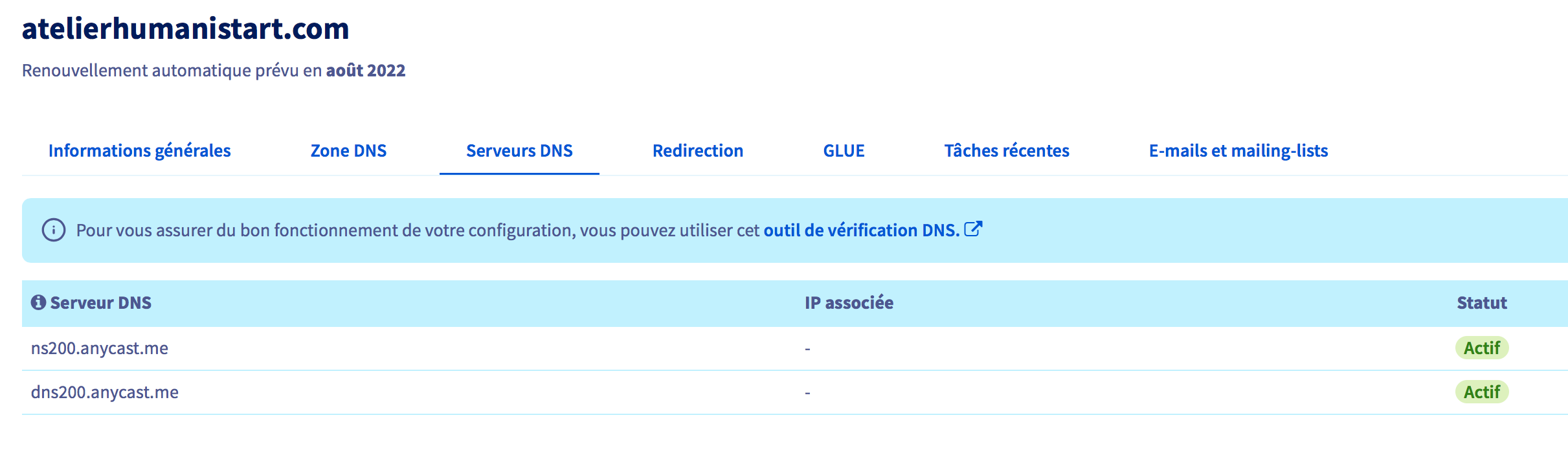Switch to the Zone DNS tab
Screen dimensions: 1568x470
click(348, 151)
